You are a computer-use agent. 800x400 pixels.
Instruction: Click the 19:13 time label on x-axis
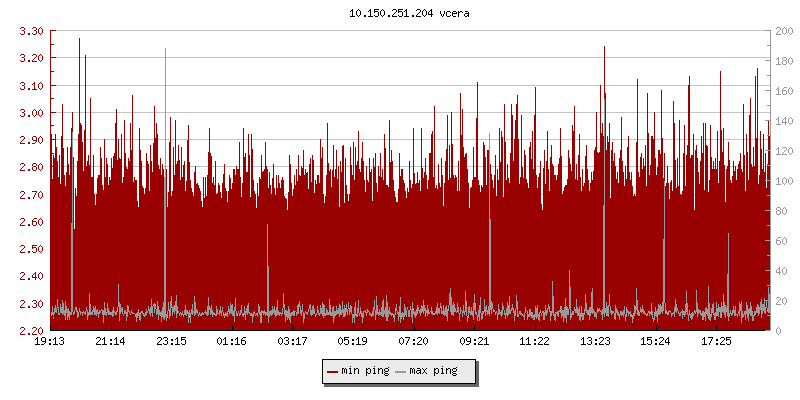pos(50,342)
